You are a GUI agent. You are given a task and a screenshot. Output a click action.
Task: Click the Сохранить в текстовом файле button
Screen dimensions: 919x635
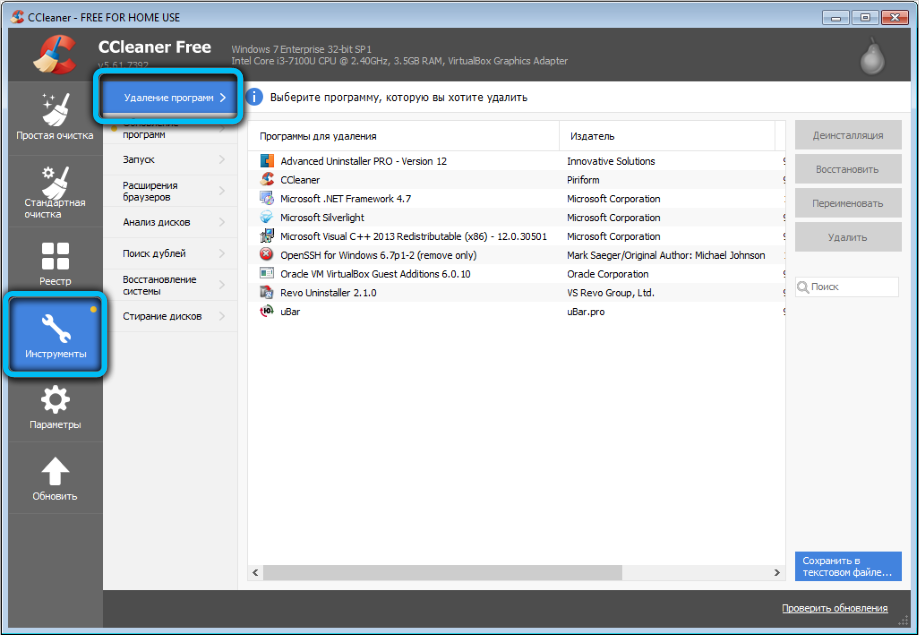tap(847, 566)
